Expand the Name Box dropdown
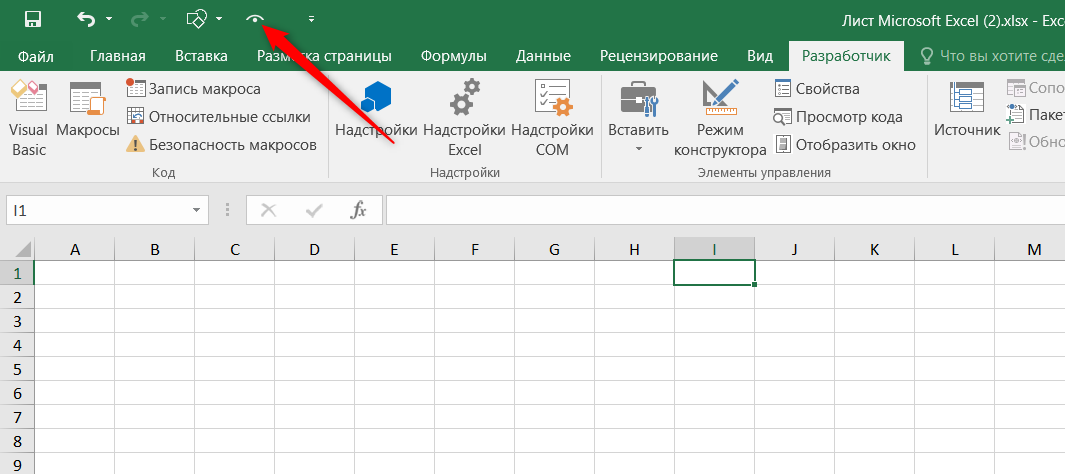Screen dimensions: 1065x474 (197, 211)
